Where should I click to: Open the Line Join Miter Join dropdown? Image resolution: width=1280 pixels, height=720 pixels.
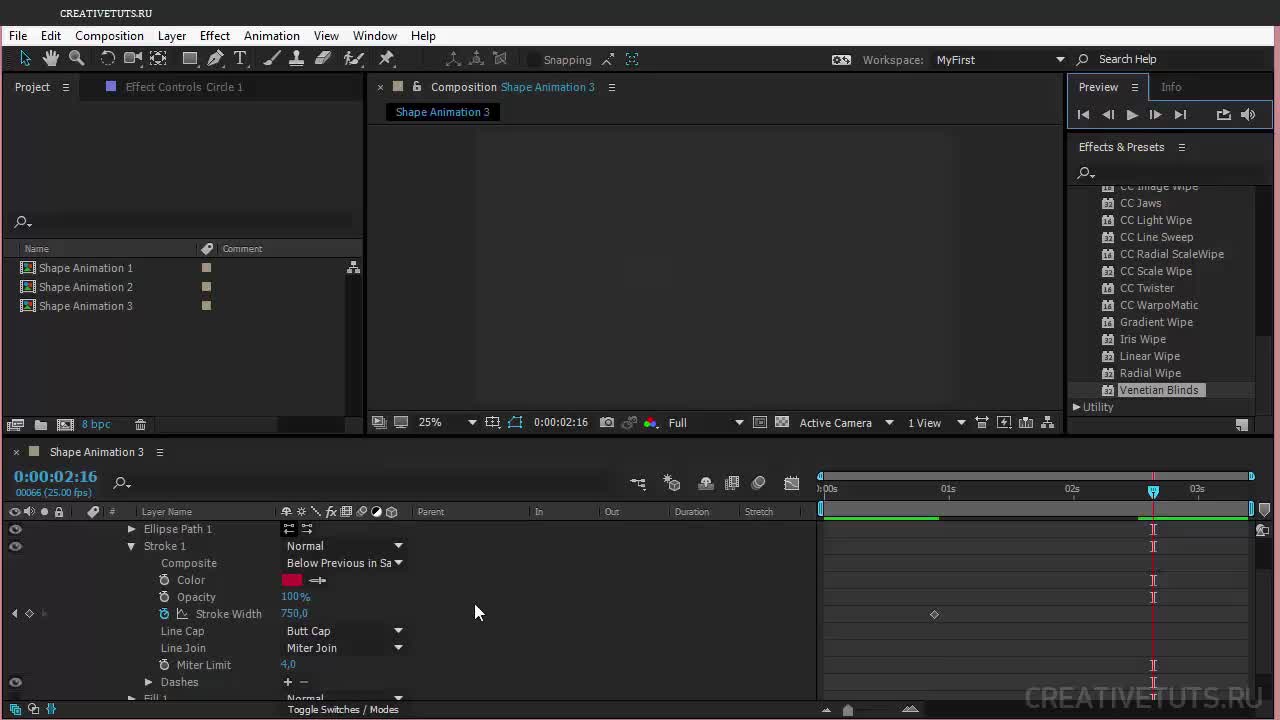(344, 648)
